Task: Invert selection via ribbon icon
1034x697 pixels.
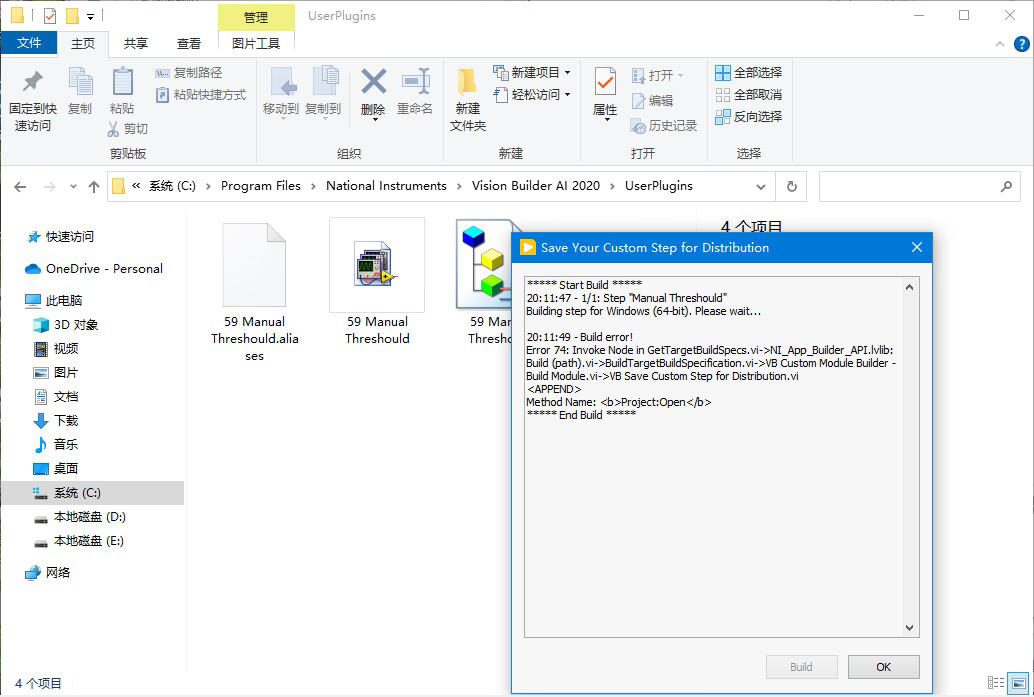Action: pos(723,117)
